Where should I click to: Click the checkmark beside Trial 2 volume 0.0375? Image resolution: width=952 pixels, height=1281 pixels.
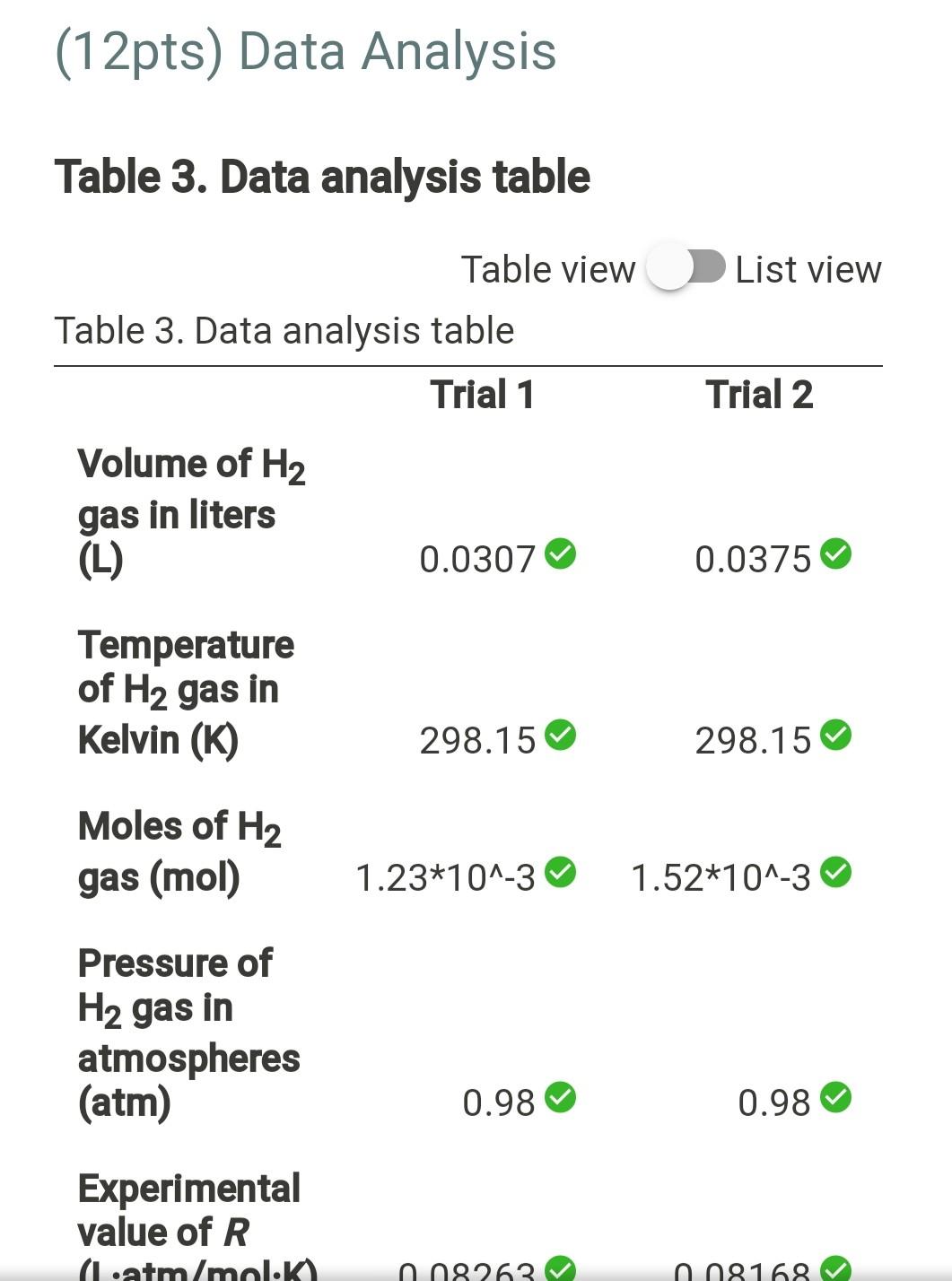(x=837, y=554)
